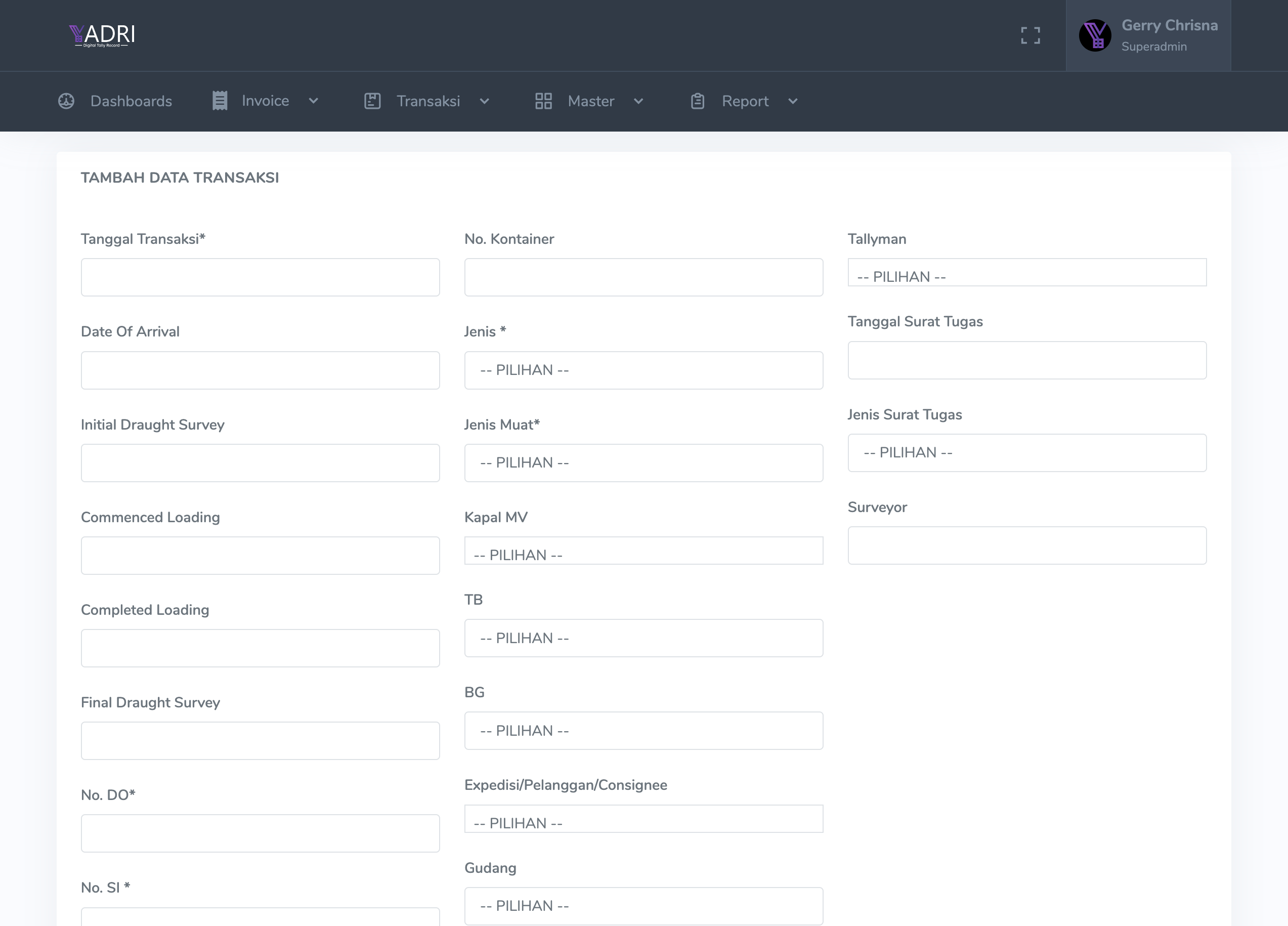Click the Master grid icon
Viewport: 1288px width, 926px height.
coord(543,101)
